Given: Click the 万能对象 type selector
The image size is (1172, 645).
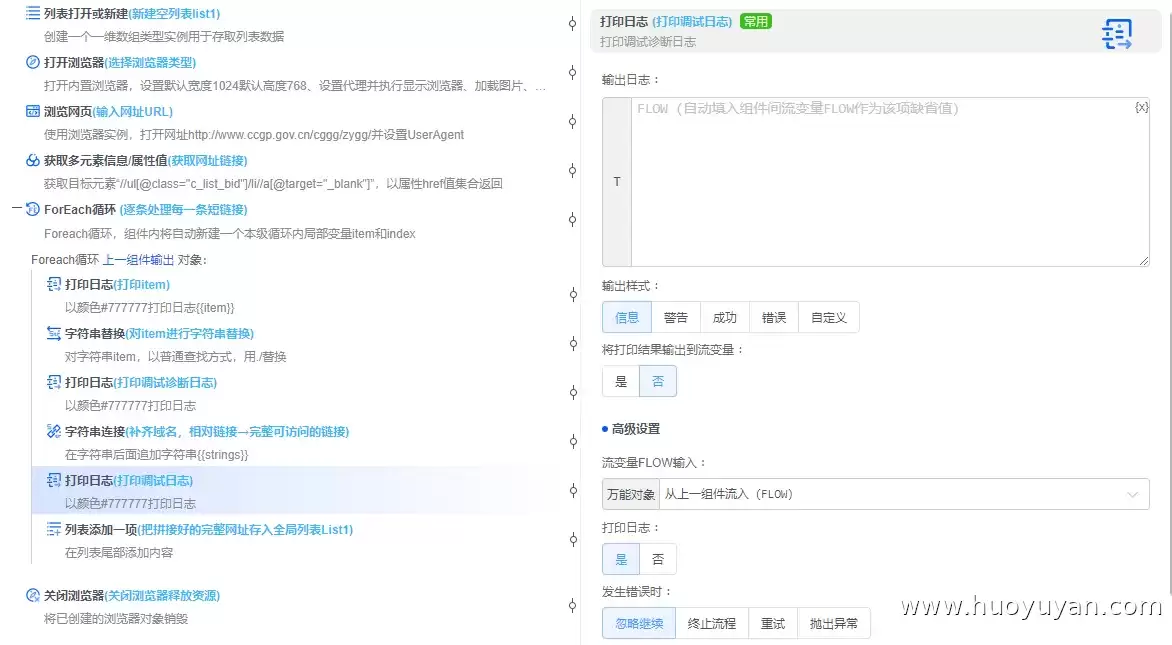Looking at the screenshot, I should click(x=631, y=494).
